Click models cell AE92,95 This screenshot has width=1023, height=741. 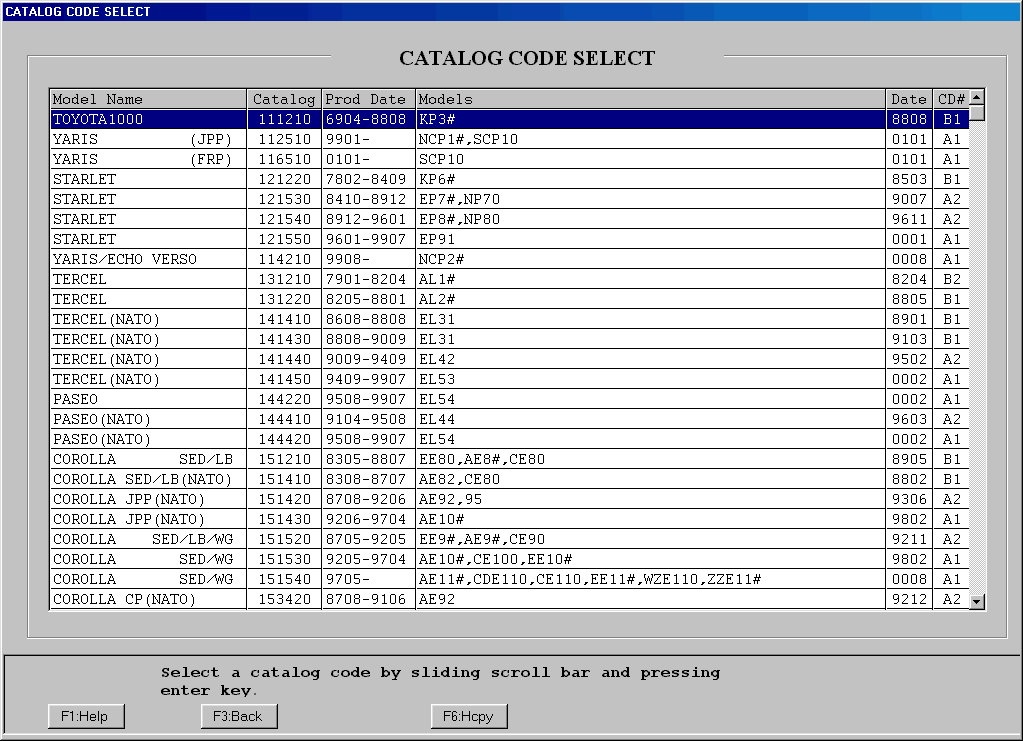point(650,500)
